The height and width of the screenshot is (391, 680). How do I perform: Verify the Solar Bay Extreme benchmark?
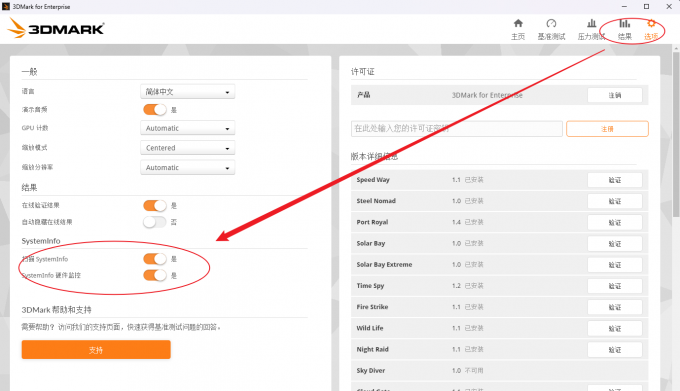click(615, 265)
